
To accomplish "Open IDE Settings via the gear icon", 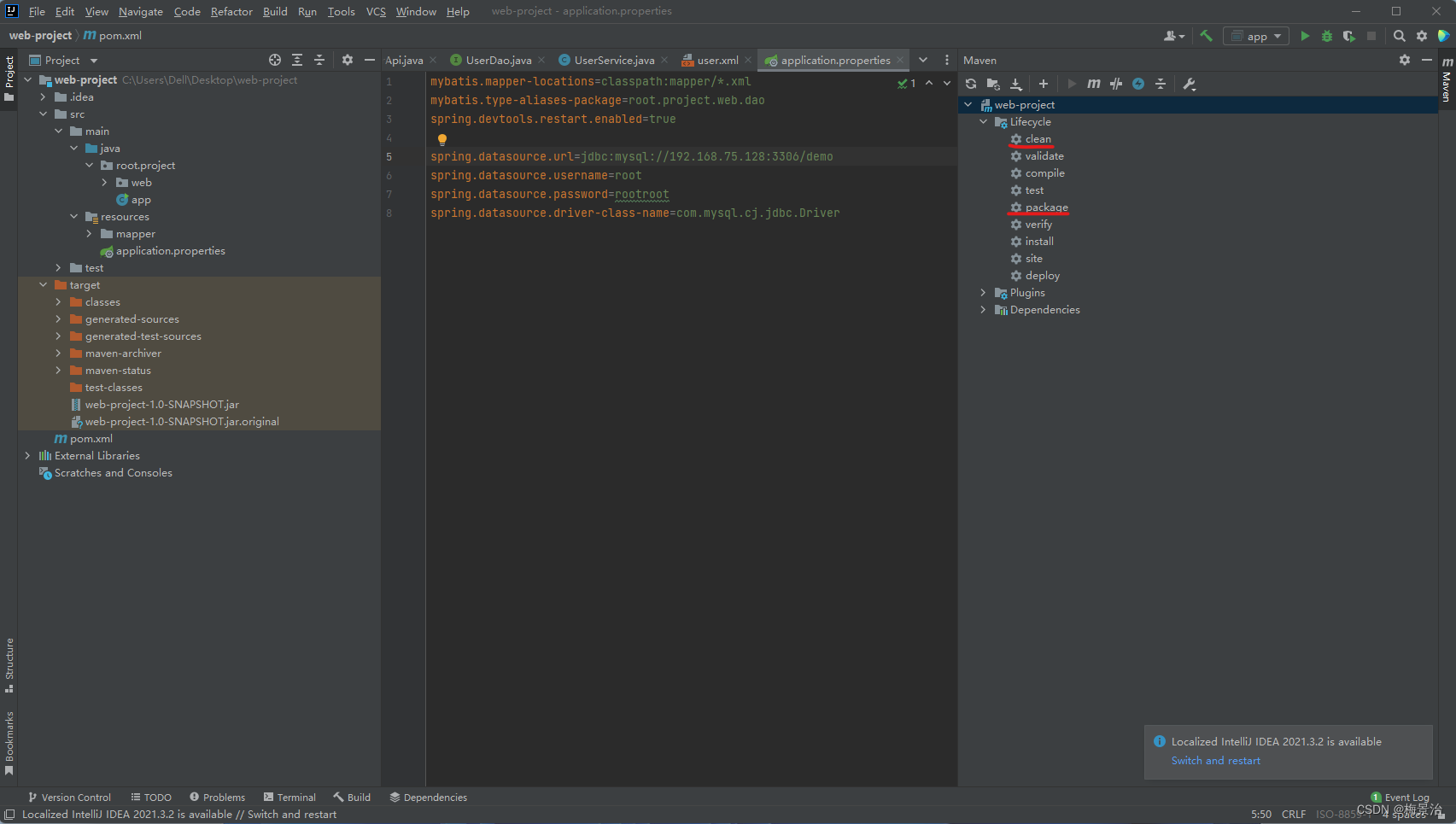I will tap(1422, 36).
